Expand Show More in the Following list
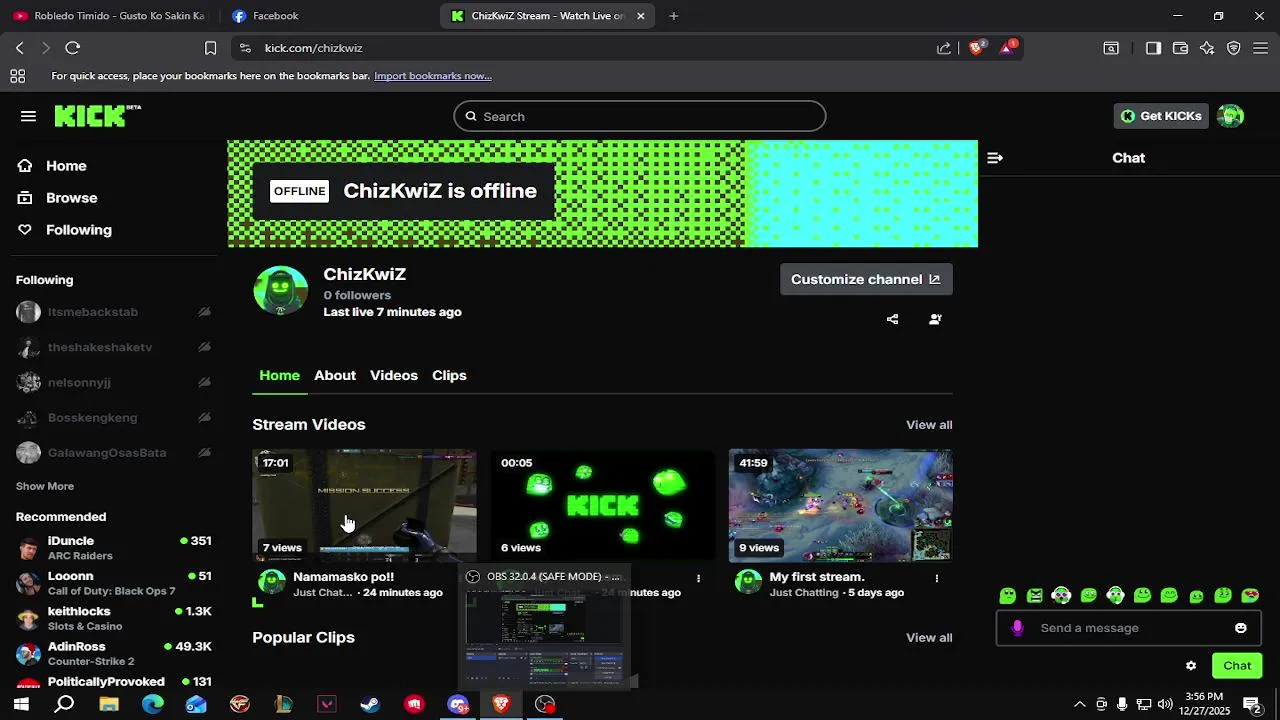This screenshot has width=1280, height=720. 45,486
